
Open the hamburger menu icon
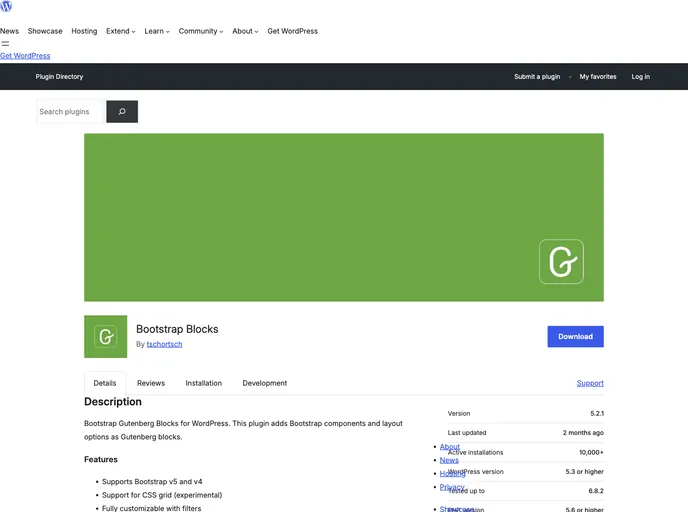[x=5, y=43]
